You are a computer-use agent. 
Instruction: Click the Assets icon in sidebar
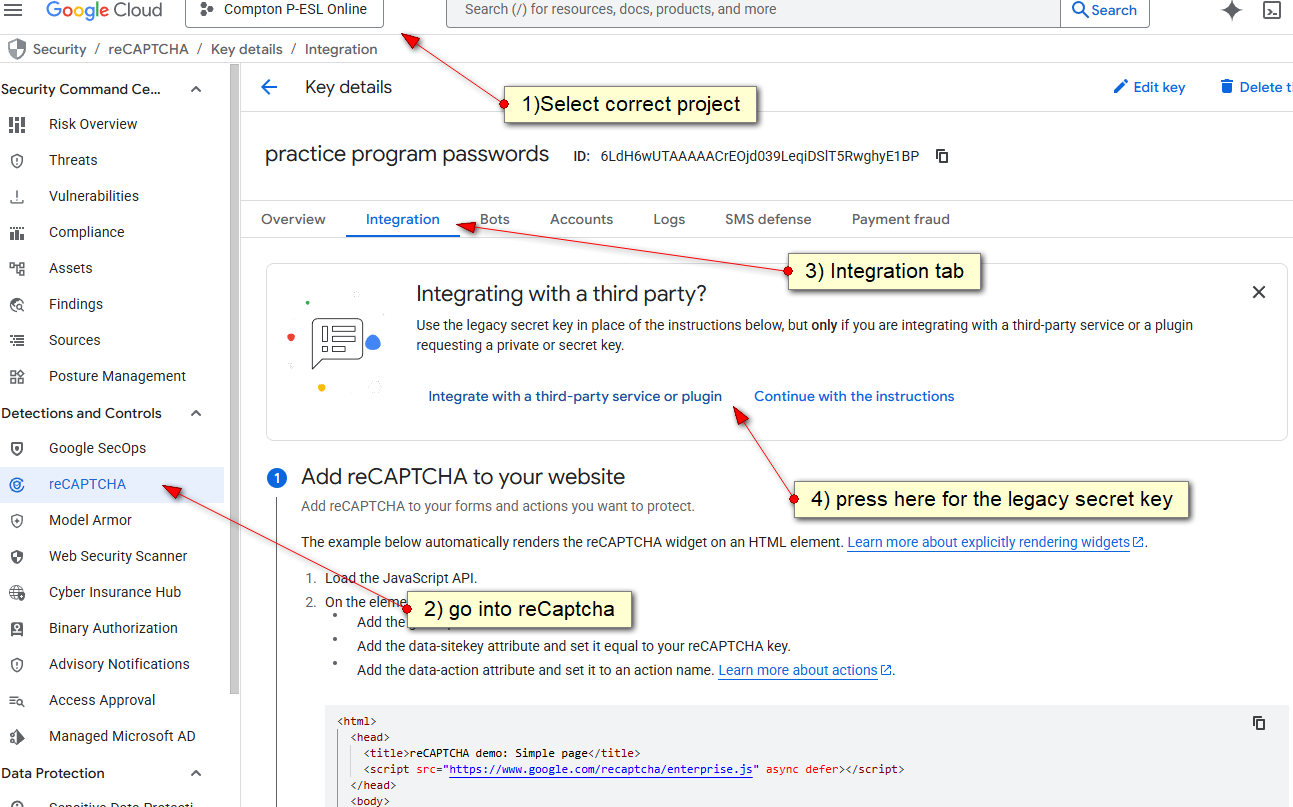(x=17, y=268)
